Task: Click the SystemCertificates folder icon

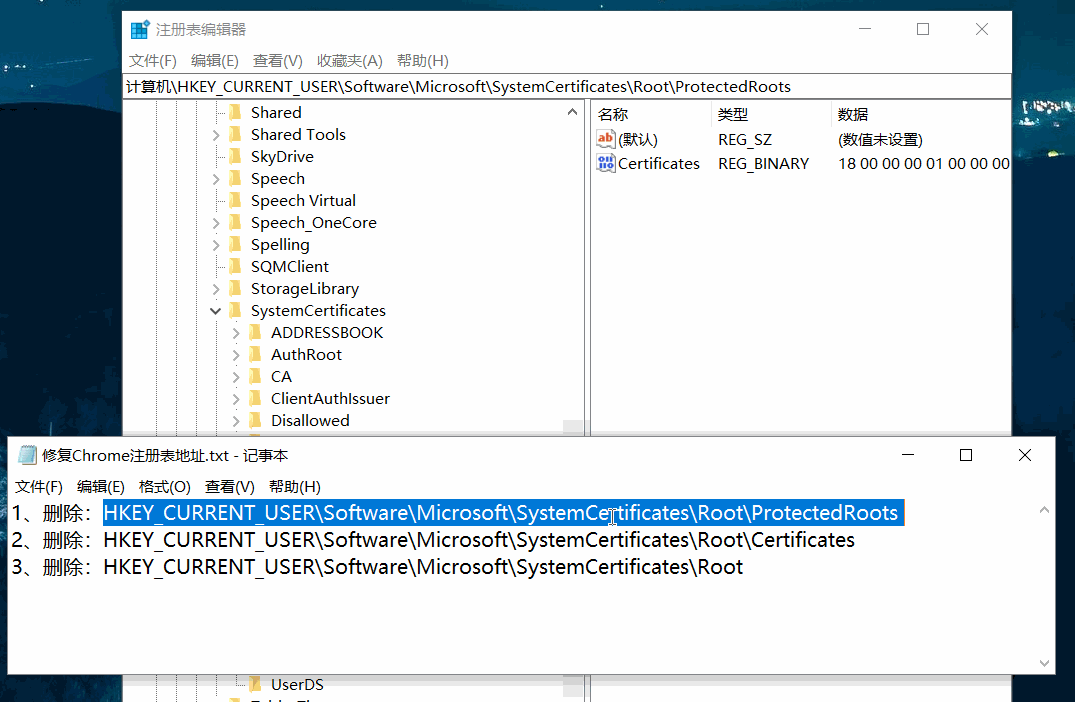Action: [235, 310]
